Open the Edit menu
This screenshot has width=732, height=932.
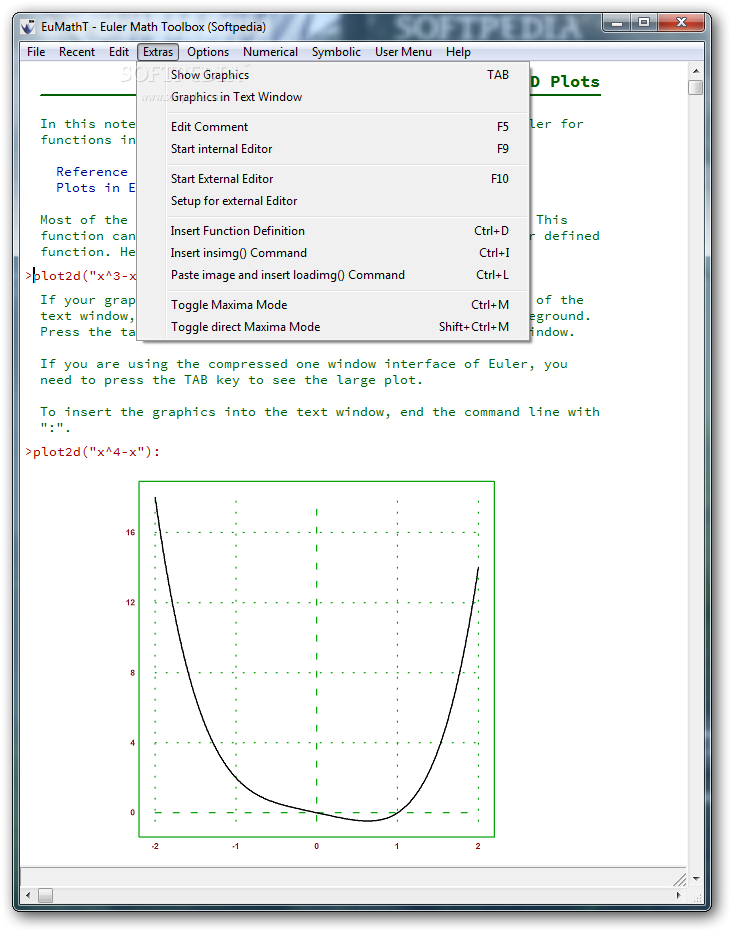(x=119, y=52)
